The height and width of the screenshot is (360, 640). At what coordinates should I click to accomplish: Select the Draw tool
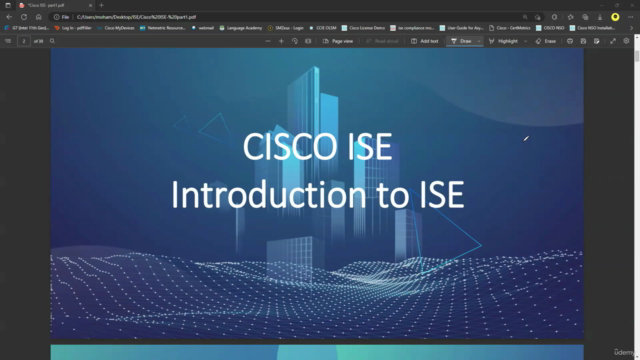click(461, 41)
